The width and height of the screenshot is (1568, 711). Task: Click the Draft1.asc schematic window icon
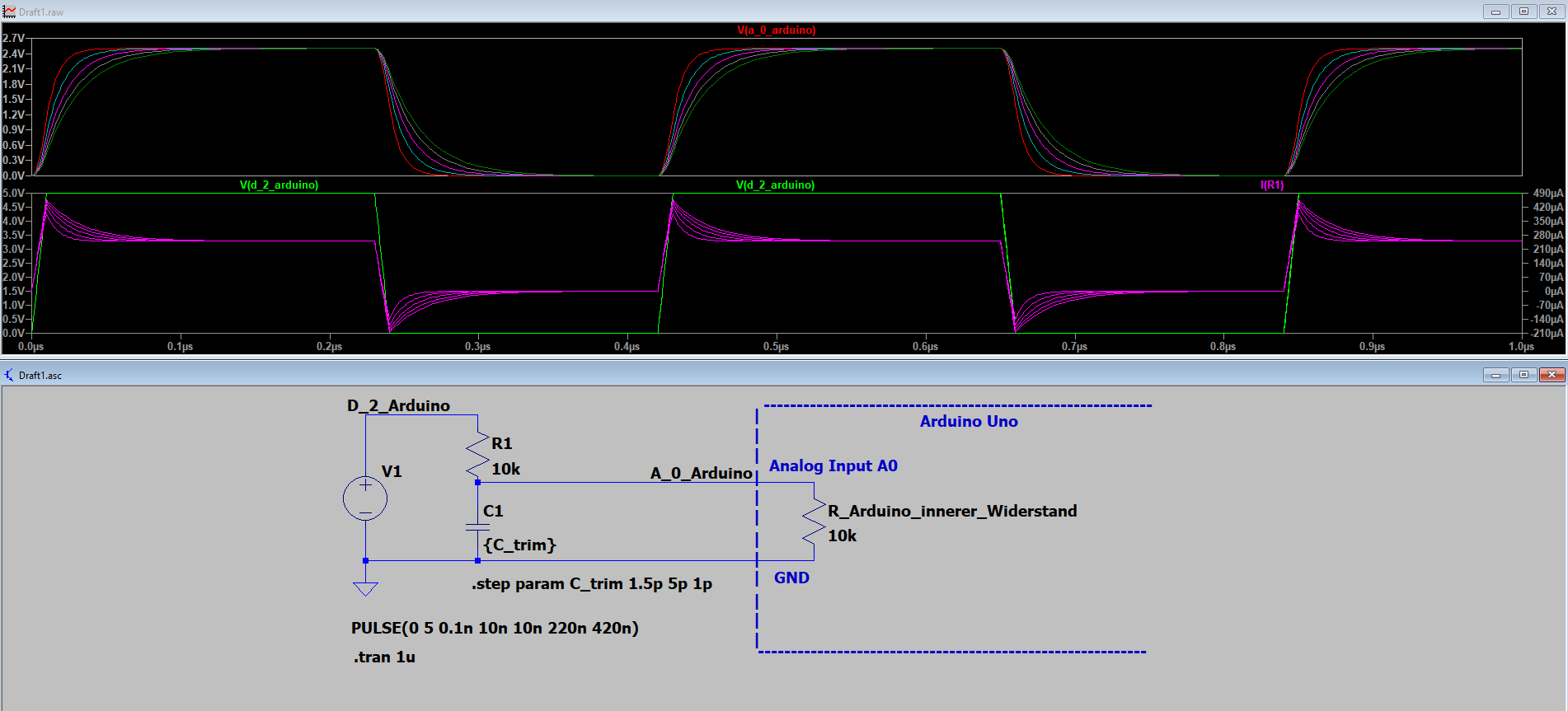[x=9, y=375]
